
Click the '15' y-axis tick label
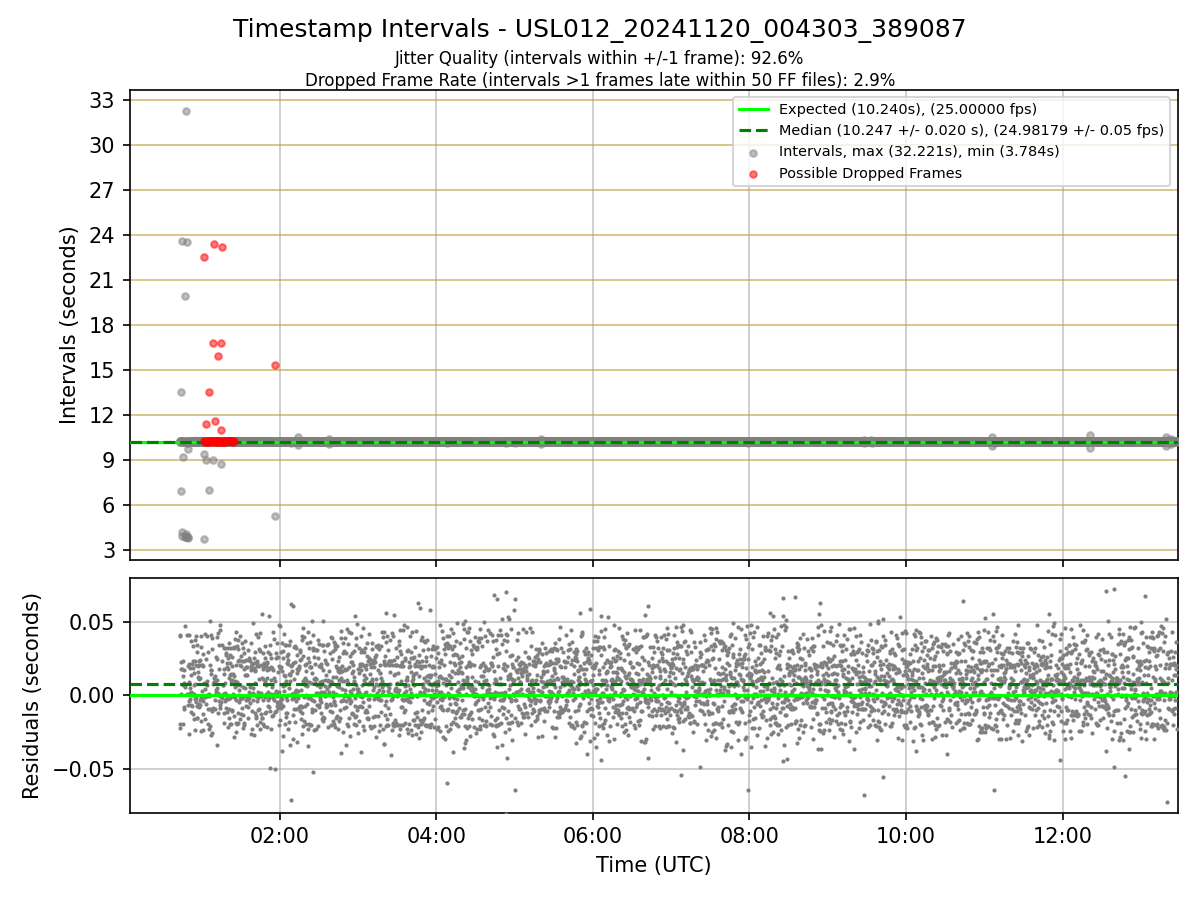(x=105, y=370)
